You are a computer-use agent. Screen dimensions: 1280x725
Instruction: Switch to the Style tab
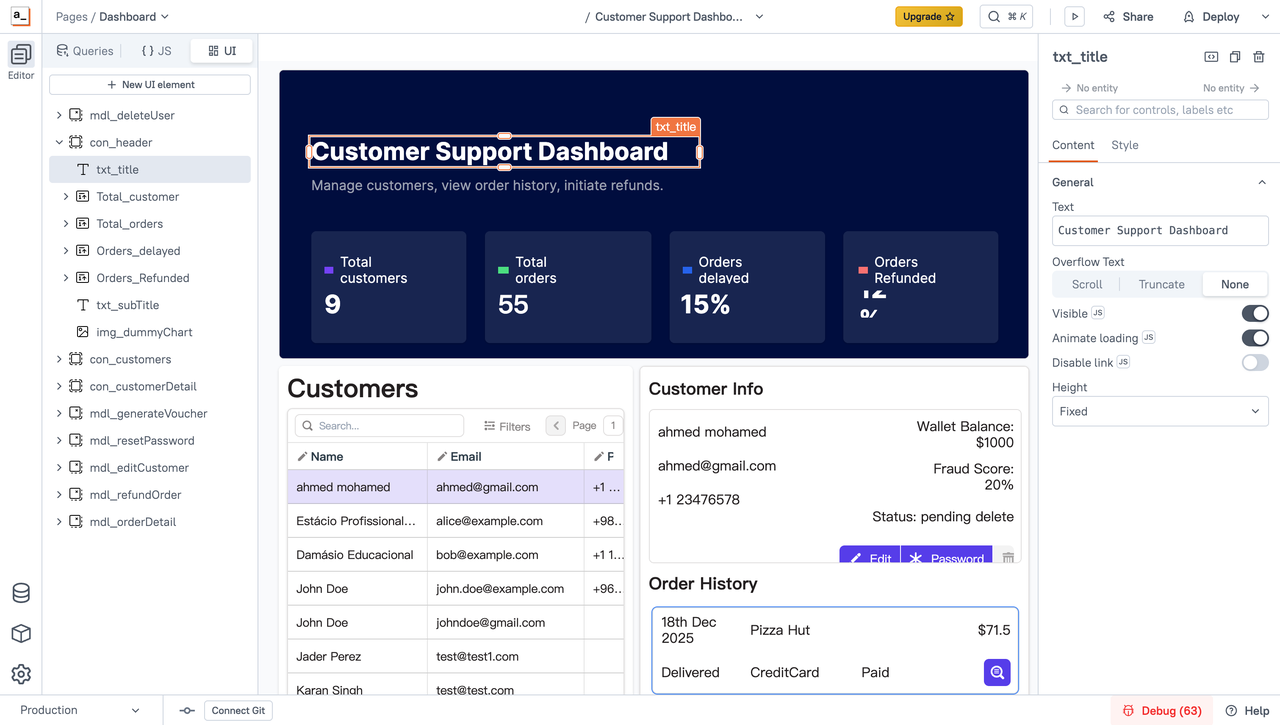(1124, 145)
